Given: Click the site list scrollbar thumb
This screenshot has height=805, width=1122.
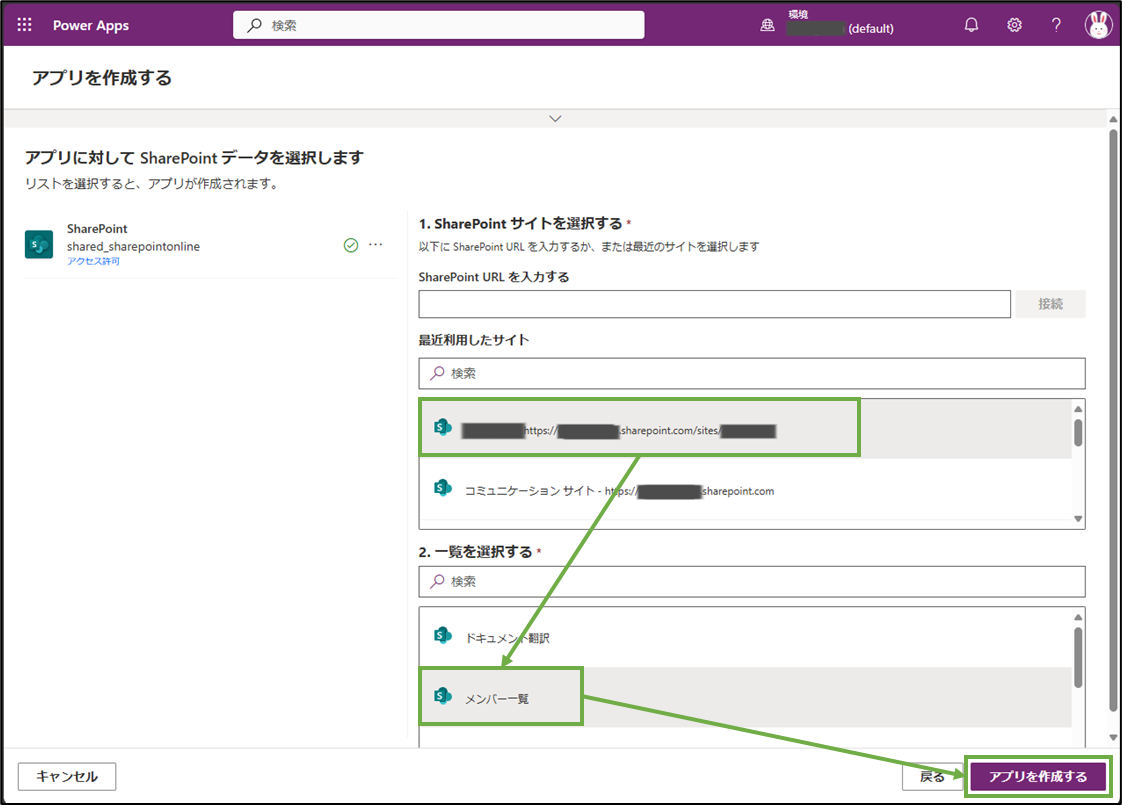Looking at the screenshot, I should click(1078, 433).
